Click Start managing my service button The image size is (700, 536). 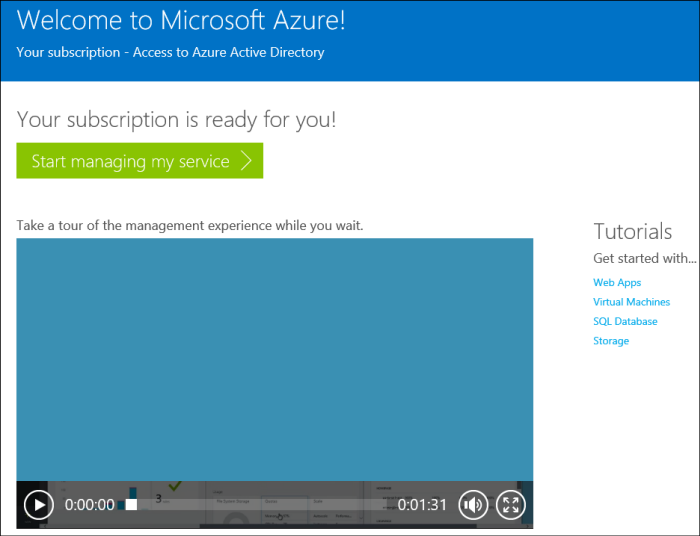(140, 161)
